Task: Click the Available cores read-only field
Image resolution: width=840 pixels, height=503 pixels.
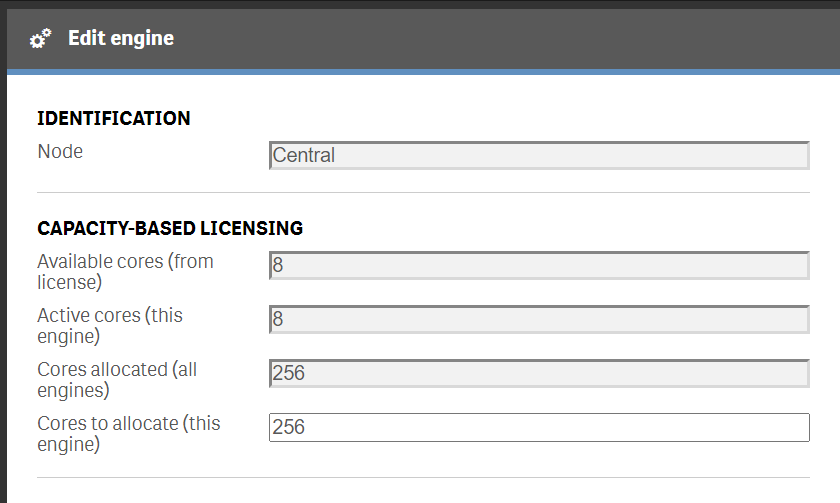Action: point(539,265)
